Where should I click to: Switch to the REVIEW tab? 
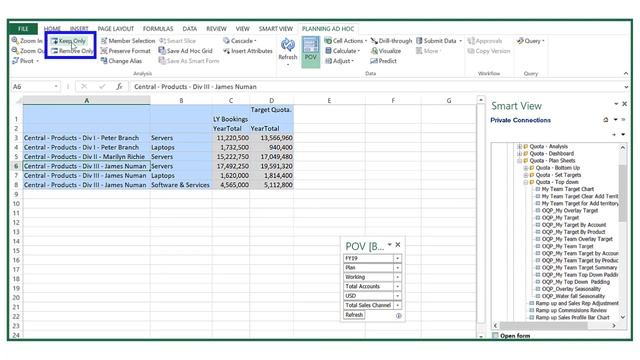(x=216, y=29)
